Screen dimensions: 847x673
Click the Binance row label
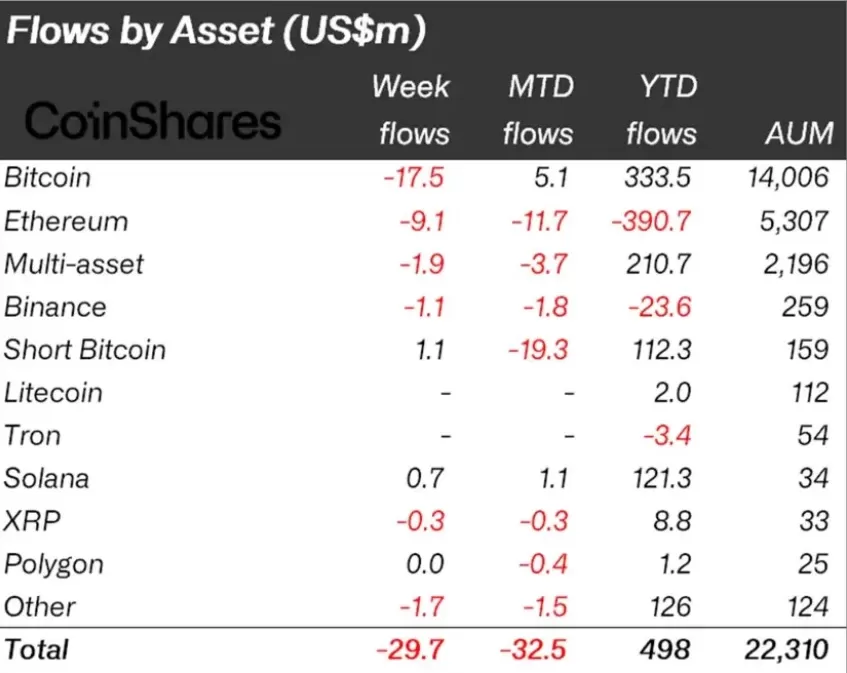(x=55, y=307)
